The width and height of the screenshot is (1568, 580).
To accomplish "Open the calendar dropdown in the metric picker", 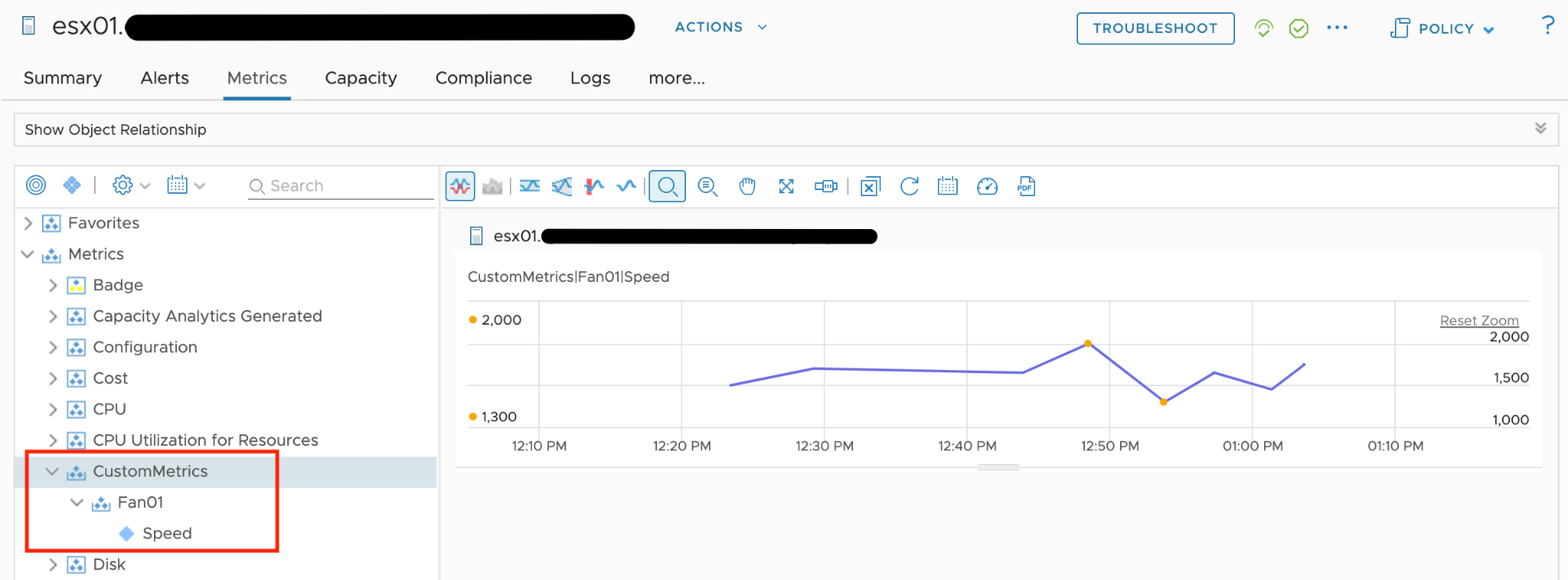I will point(186,185).
